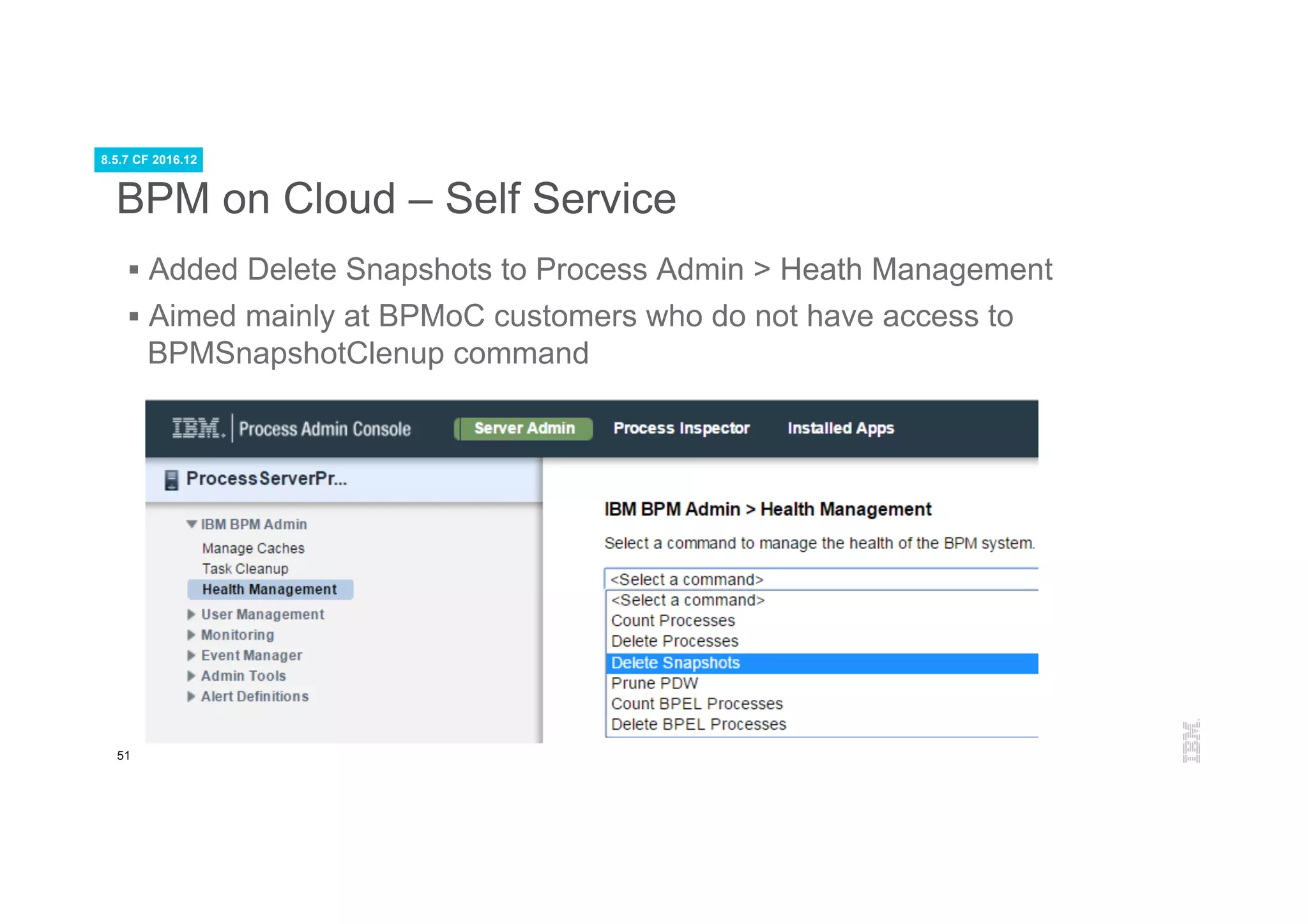Expand the Admin Tools node
Screen dimensions: 1308x924
tap(191, 676)
